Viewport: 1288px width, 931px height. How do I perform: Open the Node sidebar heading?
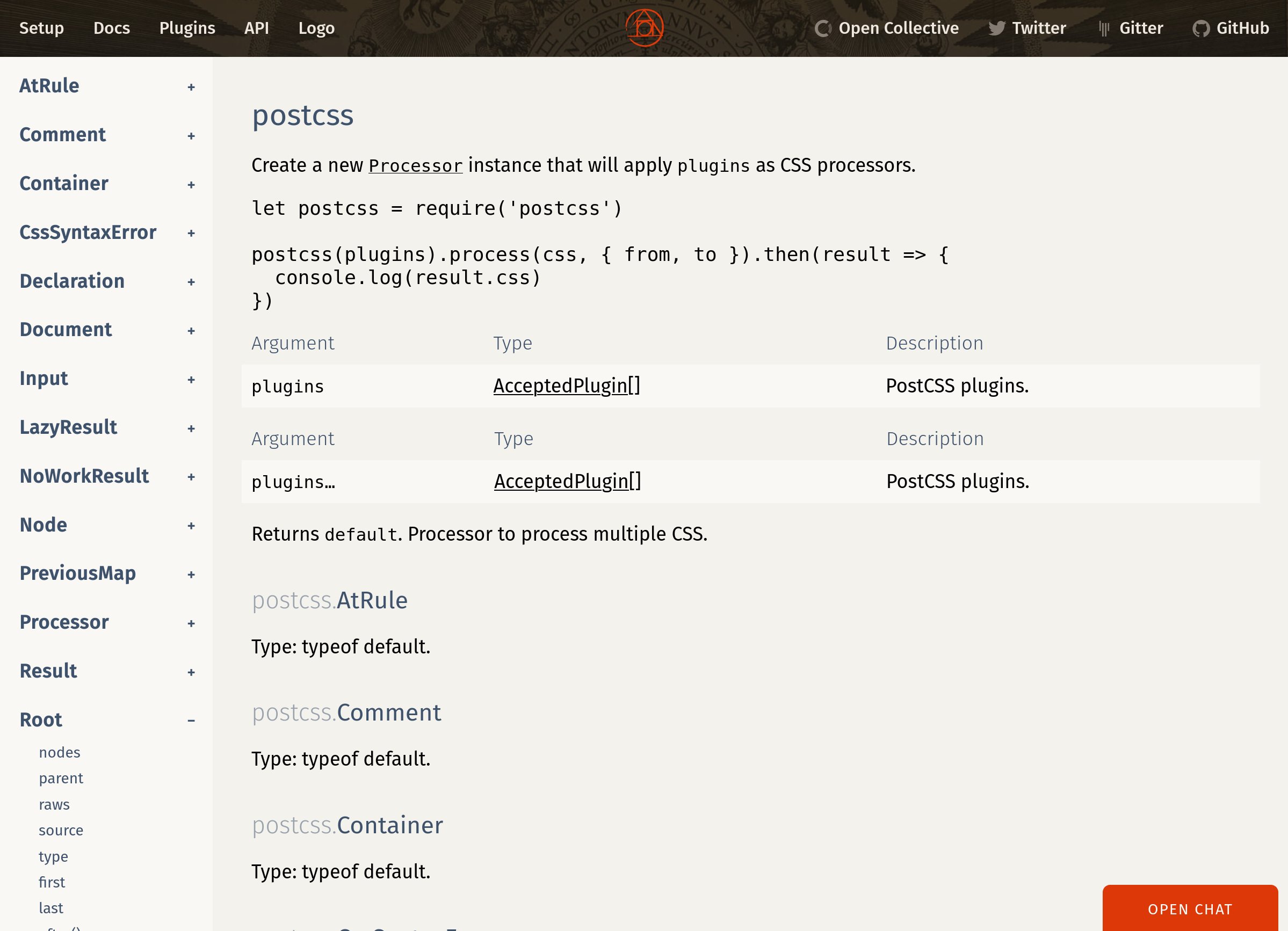[x=43, y=525]
